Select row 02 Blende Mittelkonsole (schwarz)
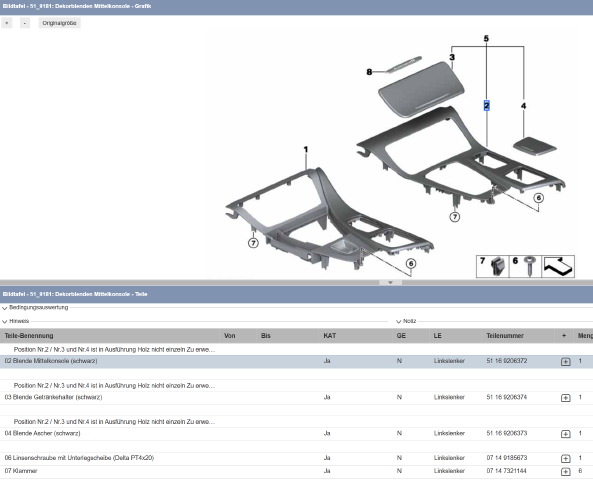Screen dimensions: 593x480 296,361
